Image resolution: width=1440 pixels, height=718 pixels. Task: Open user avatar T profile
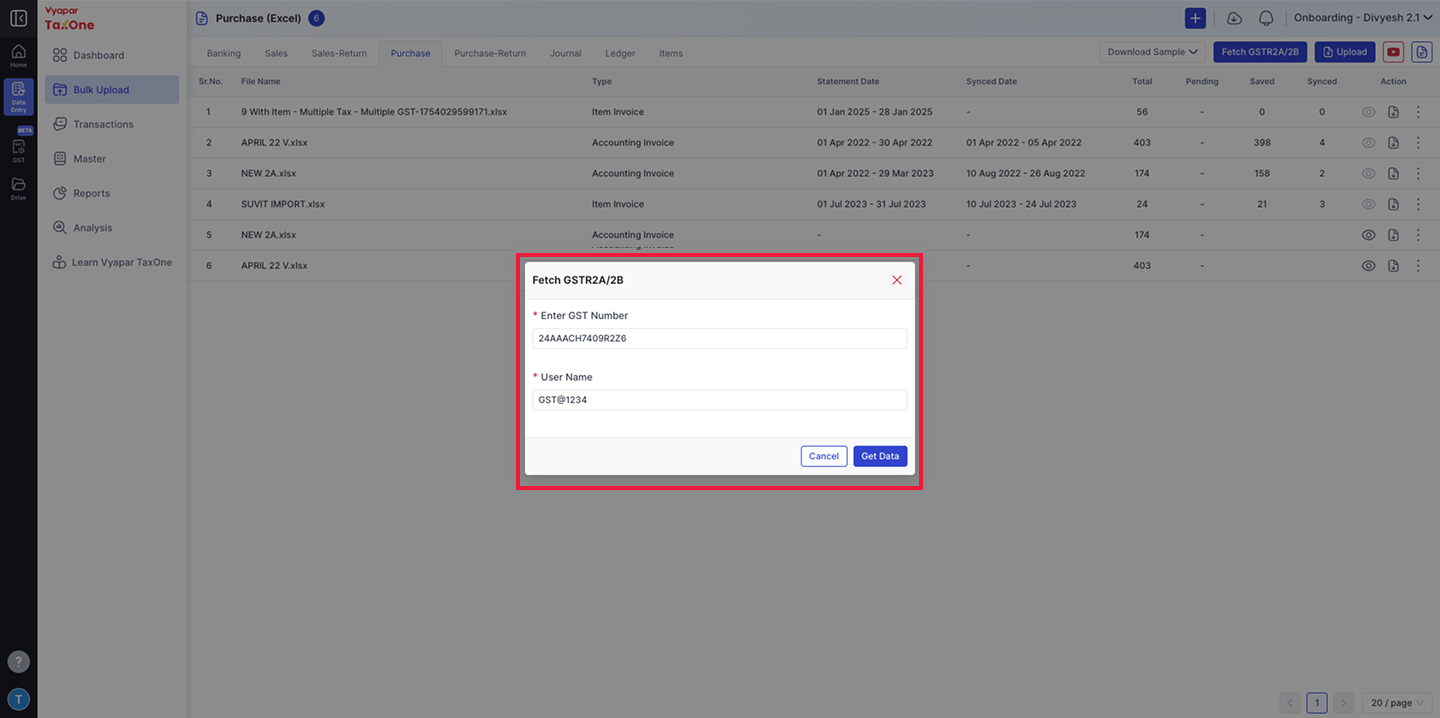tap(18, 699)
